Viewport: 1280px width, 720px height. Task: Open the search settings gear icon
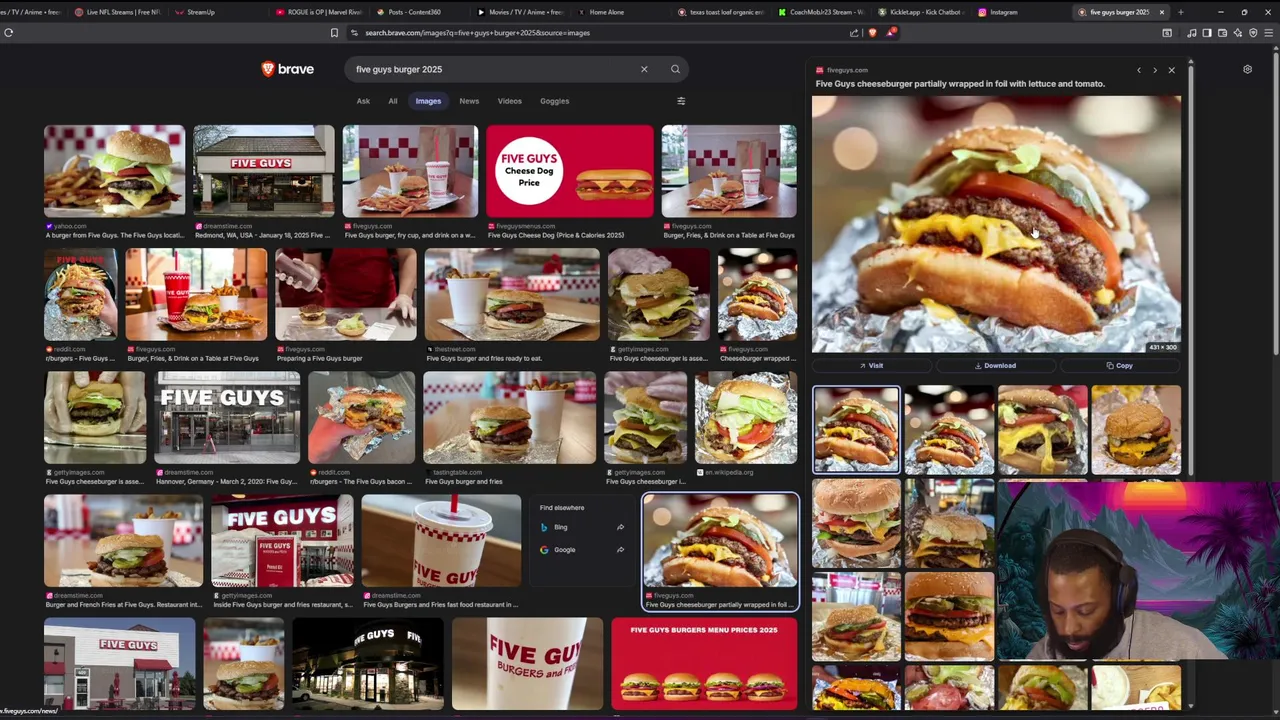pyautogui.click(x=1247, y=70)
